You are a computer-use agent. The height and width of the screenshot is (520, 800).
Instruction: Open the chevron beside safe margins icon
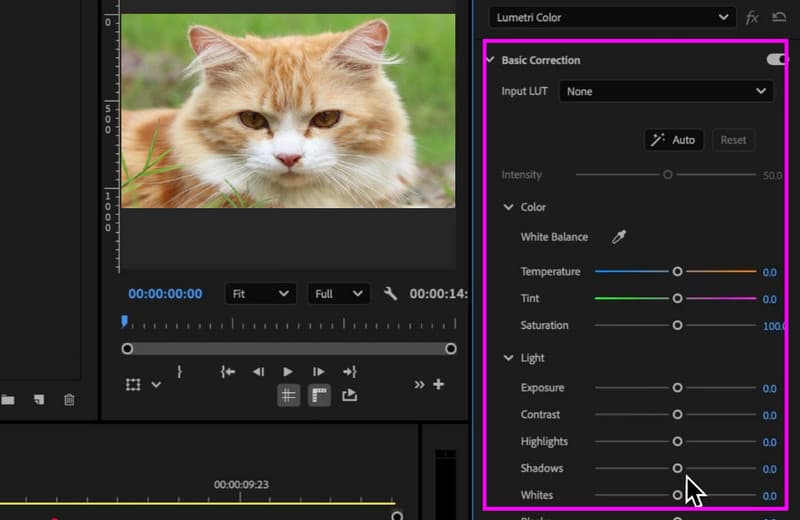pos(156,385)
